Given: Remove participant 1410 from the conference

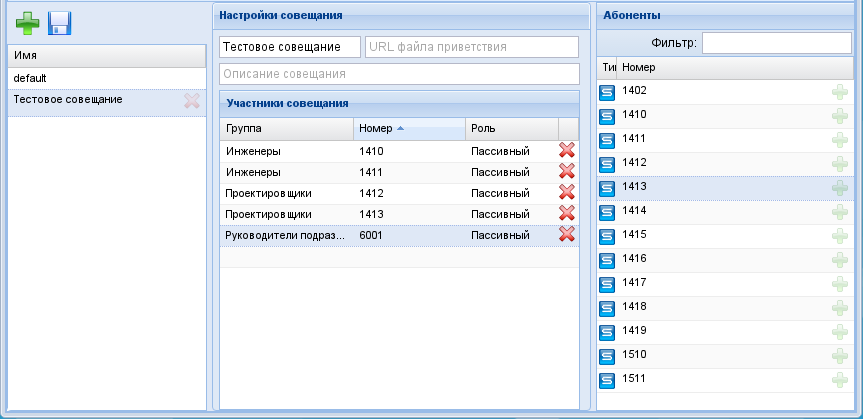Looking at the screenshot, I should (567, 150).
